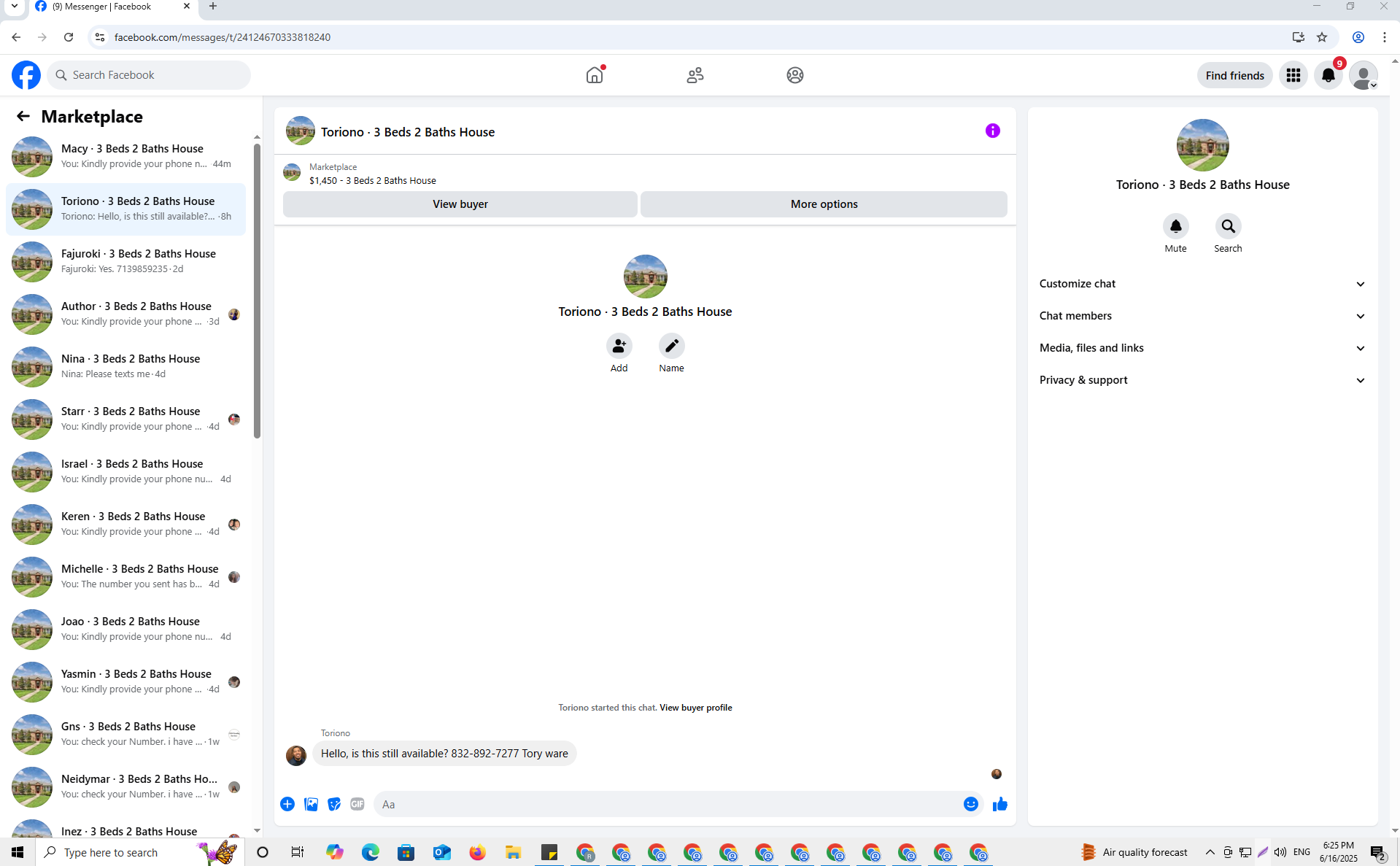The height and width of the screenshot is (866, 1400).
Task: Expand Chat members section
Action: 1202,316
